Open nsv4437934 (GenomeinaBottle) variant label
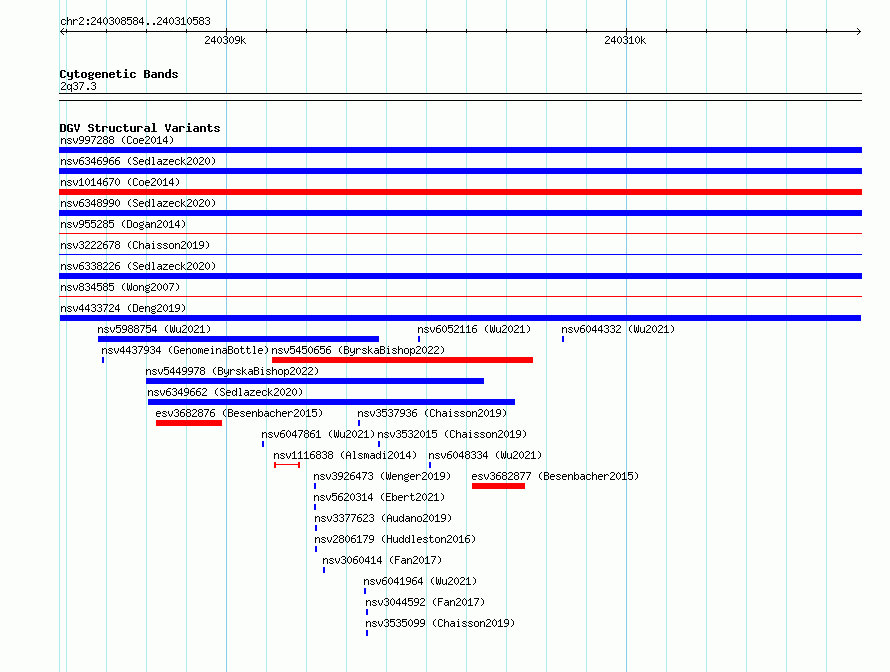 tap(185, 350)
